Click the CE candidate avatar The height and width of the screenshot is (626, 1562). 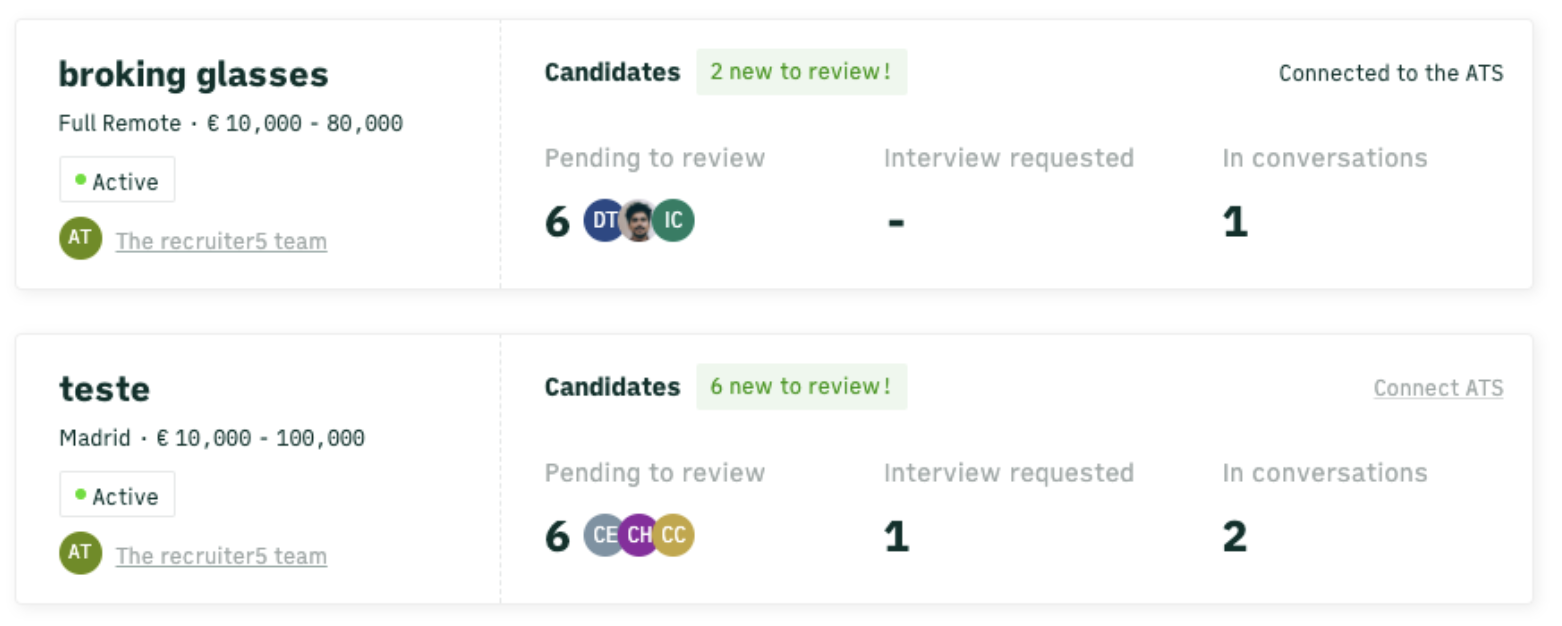tap(602, 536)
